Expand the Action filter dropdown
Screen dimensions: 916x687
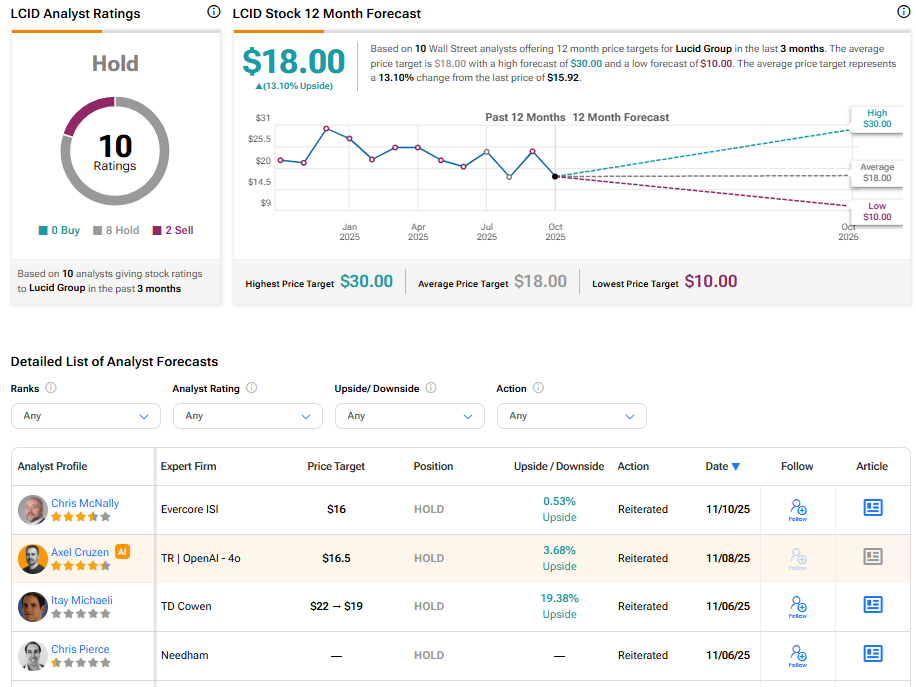[x=572, y=416]
